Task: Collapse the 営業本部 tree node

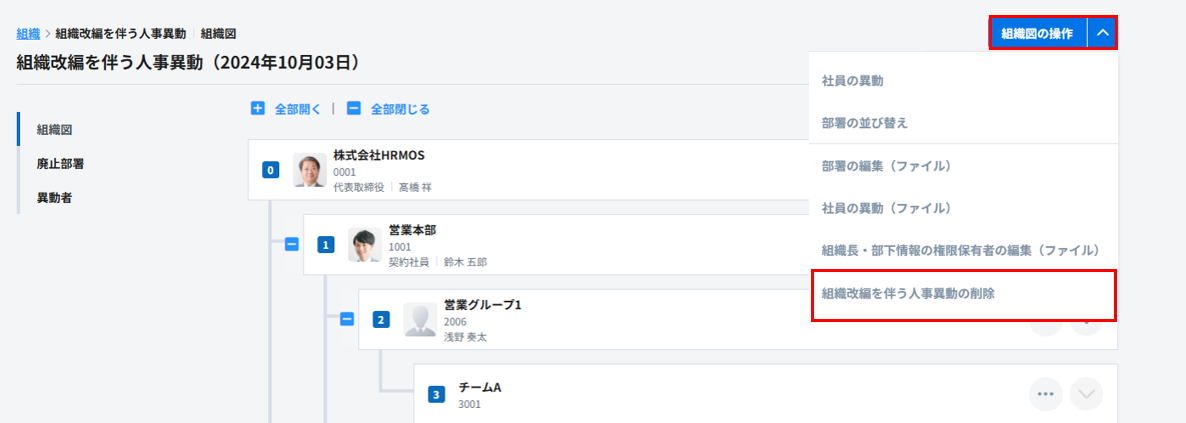Action: point(292,244)
